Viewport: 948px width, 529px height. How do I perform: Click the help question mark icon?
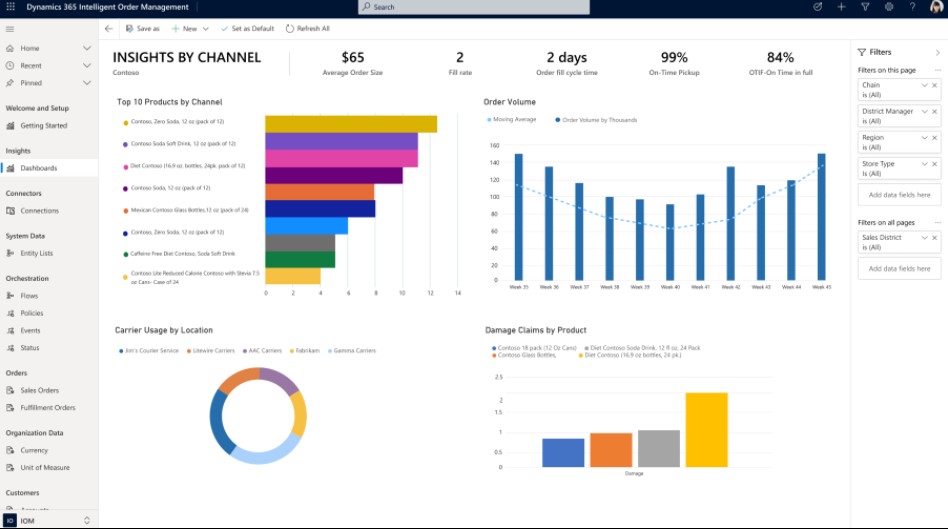912,7
